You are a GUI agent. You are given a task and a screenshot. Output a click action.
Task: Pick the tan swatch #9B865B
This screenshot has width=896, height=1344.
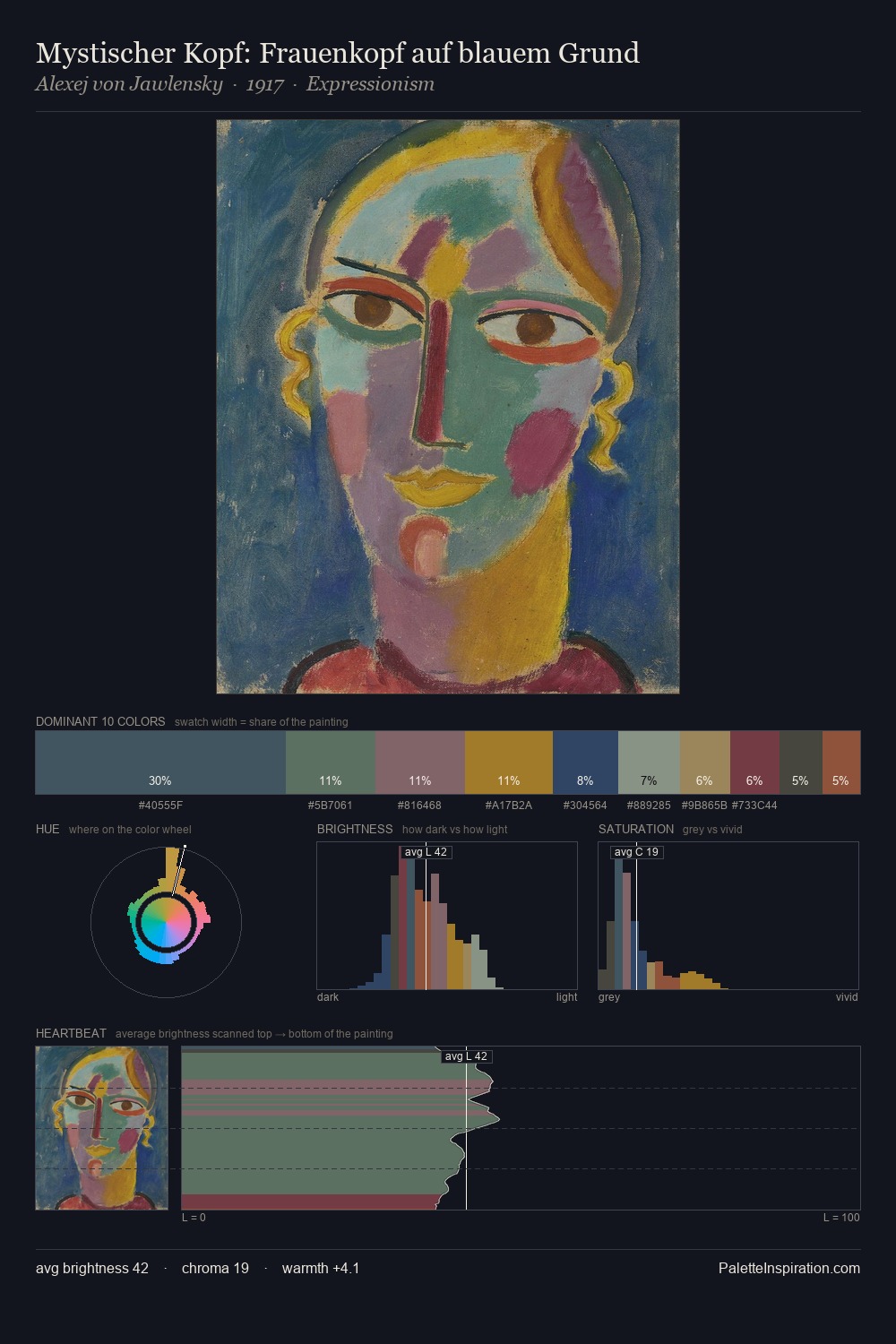[x=705, y=762]
